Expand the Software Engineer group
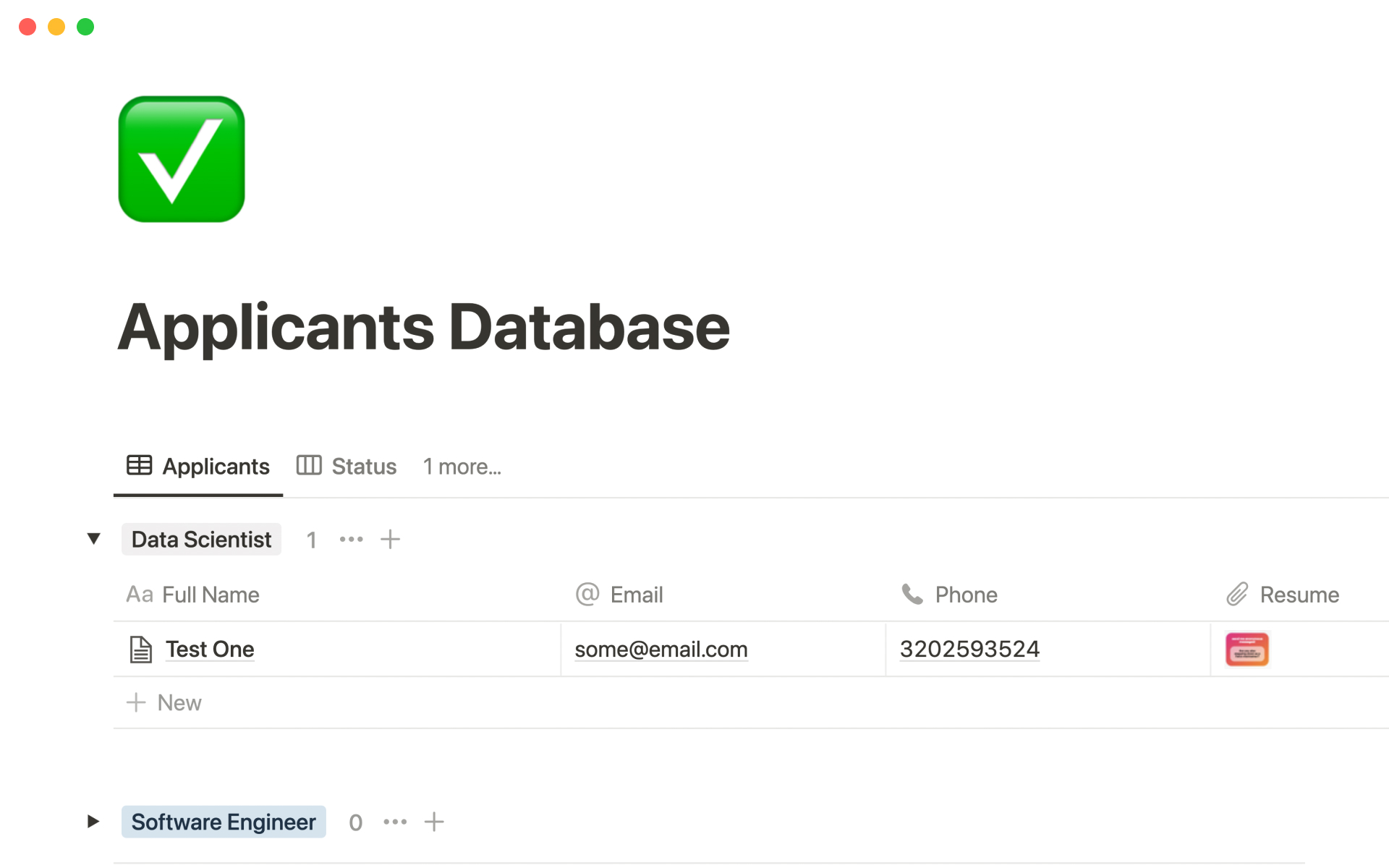The image size is (1389, 868). point(93,822)
